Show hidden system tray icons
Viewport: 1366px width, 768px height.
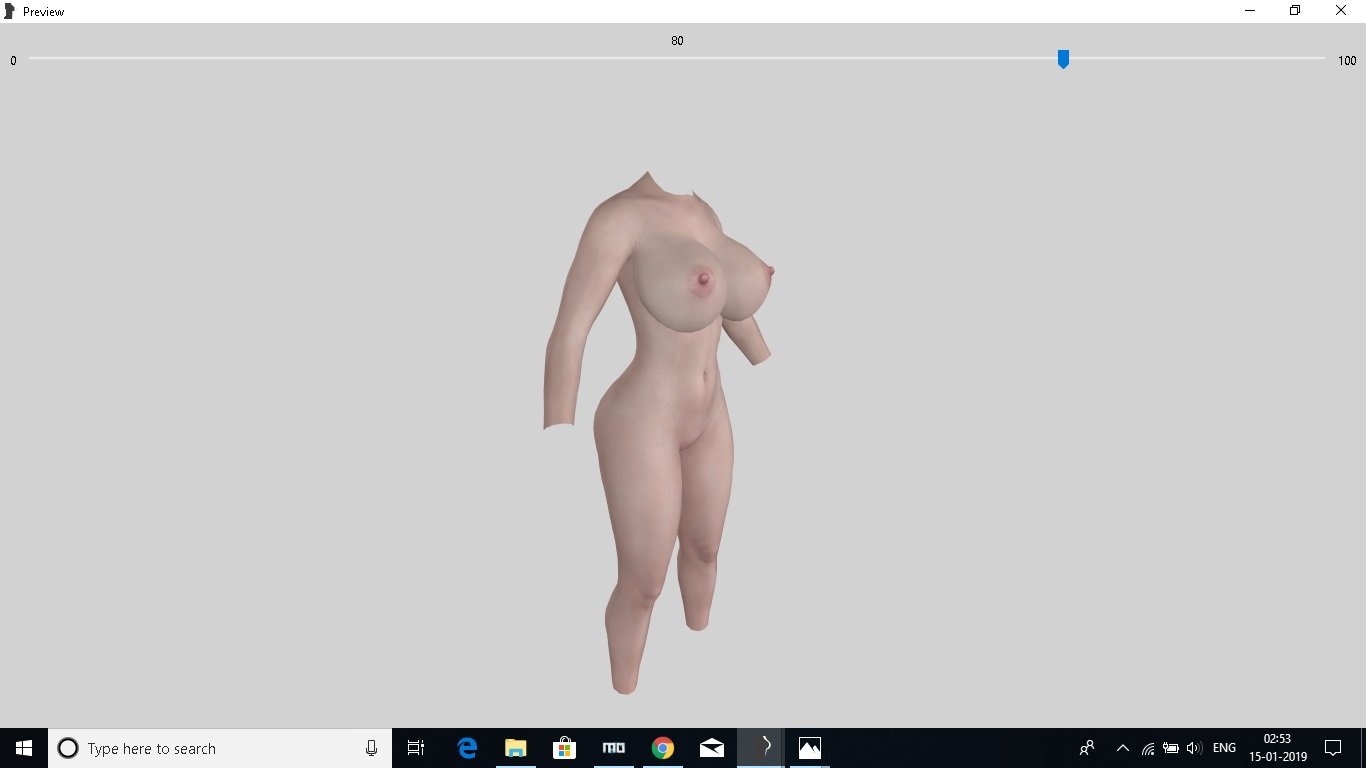tap(1122, 748)
